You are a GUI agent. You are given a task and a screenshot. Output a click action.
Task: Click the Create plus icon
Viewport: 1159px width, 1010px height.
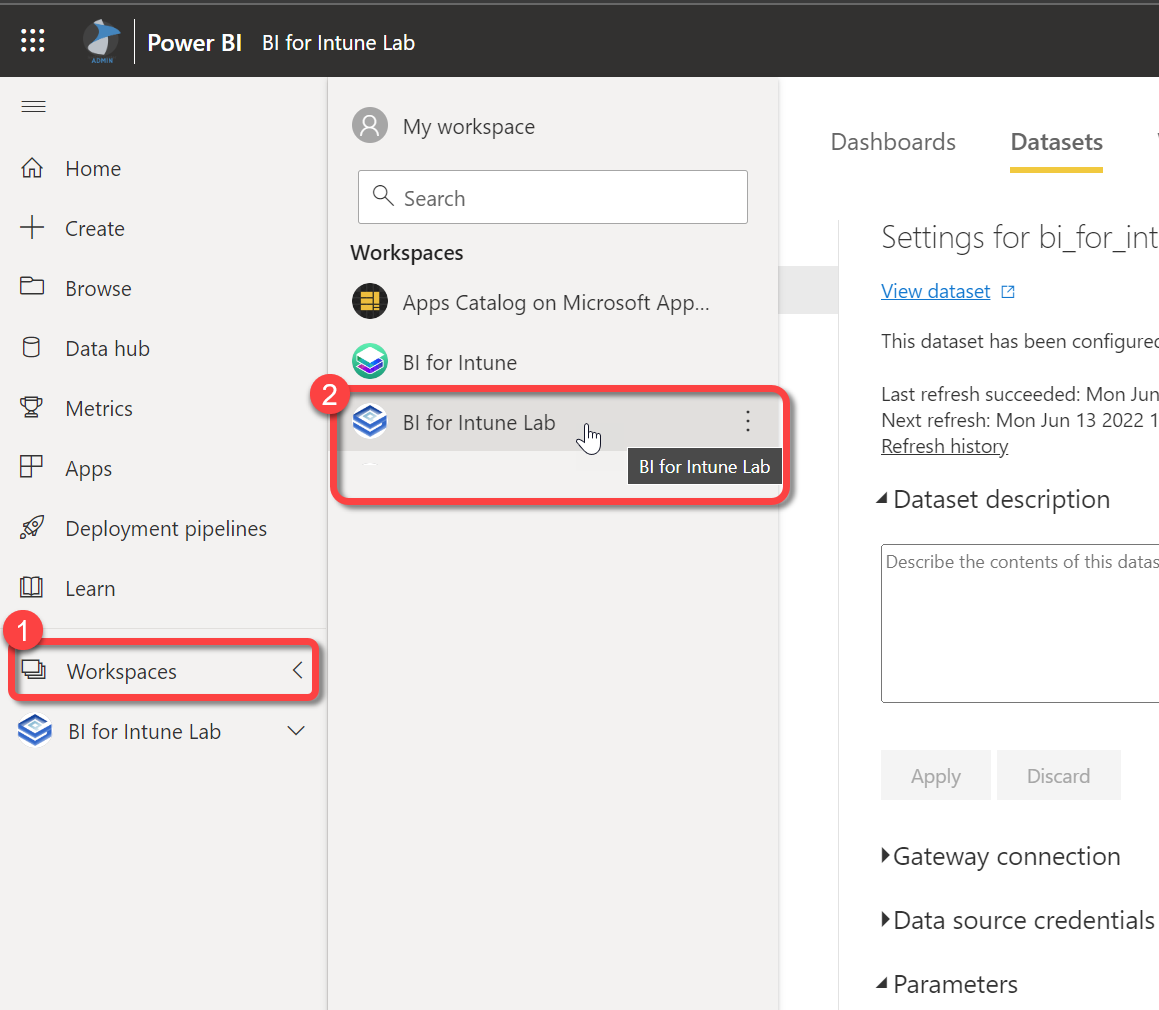coord(32,228)
